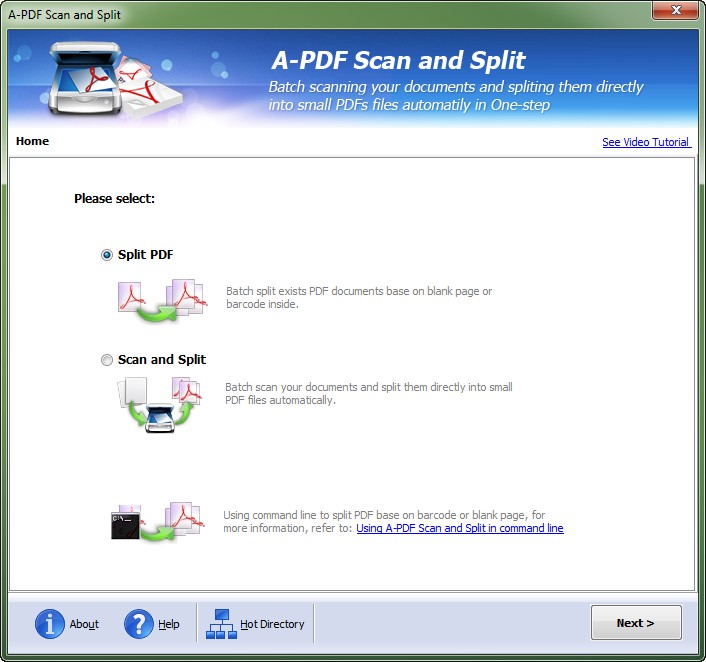This screenshot has height=662, width=706.
Task: Click the banner tagline 'Batch scanning your documents'
Action: click(456, 96)
